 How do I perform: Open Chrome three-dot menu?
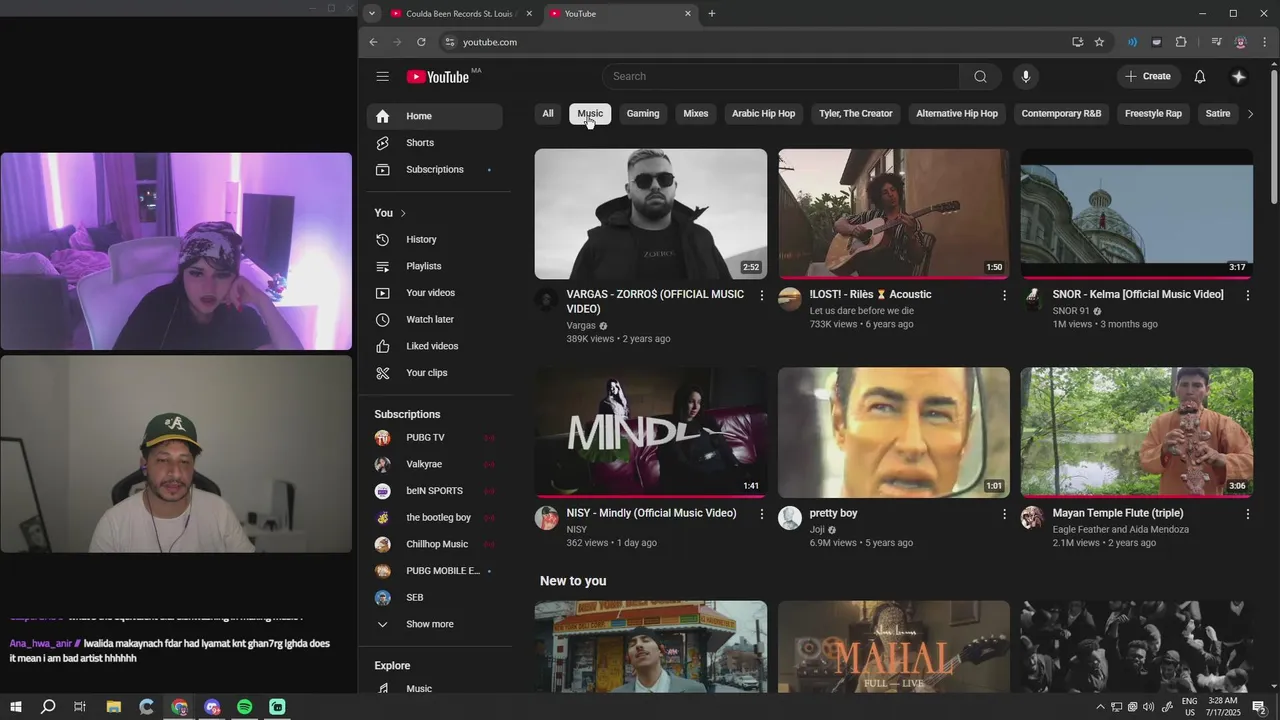pyautogui.click(x=1263, y=42)
